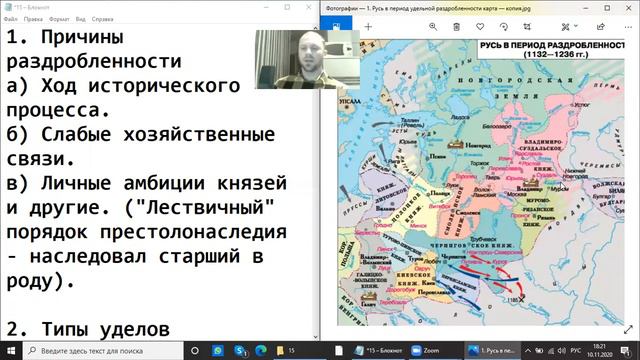Delete the photo with the trash icon
Image resolution: width=640 pixels, height=360 pixels.
coord(456,27)
